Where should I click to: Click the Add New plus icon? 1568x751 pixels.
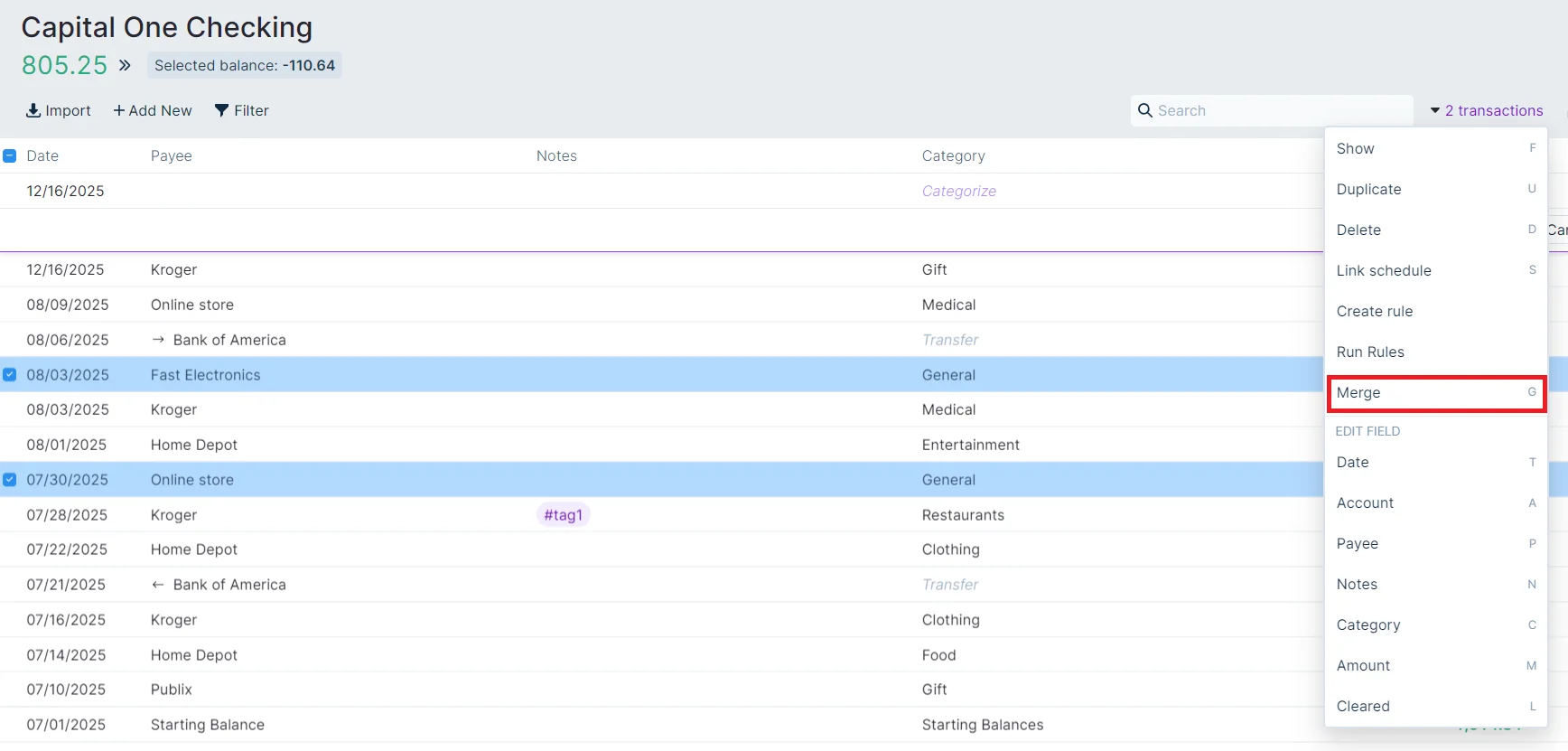118,110
